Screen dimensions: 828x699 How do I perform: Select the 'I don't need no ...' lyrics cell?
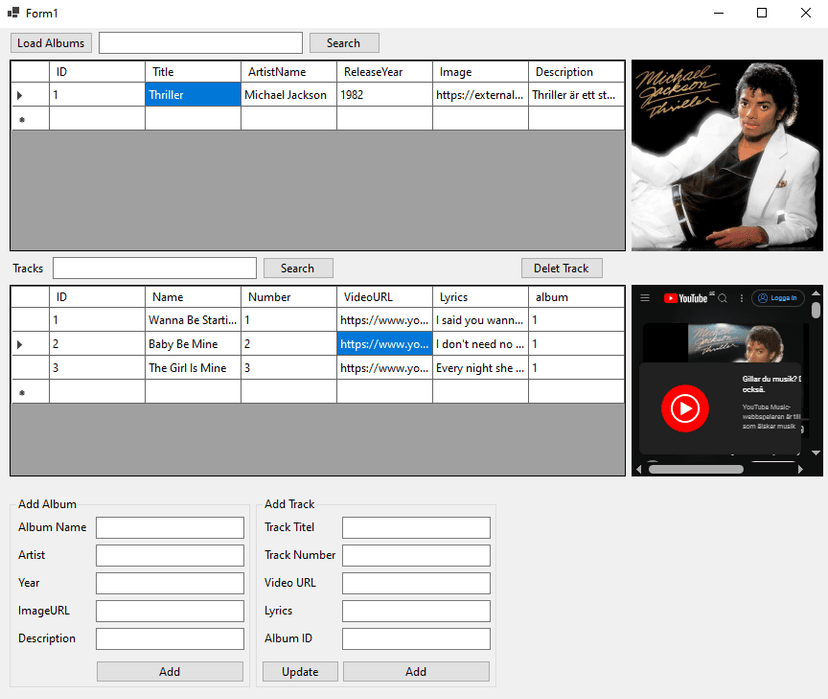coord(480,344)
